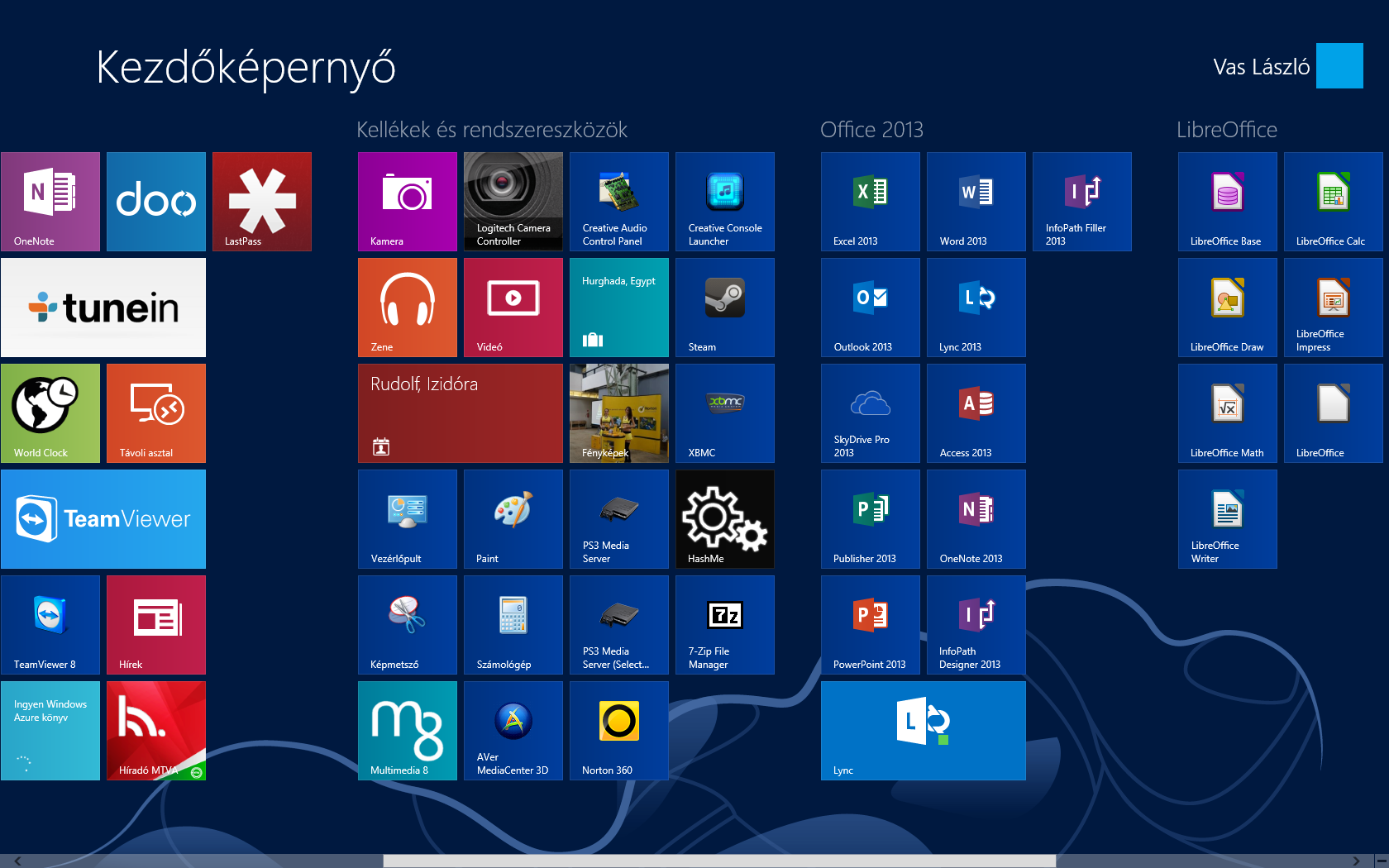This screenshot has height=868, width=1389.
Task: Open LibreOffice Draw tile
Action: coord(1228,308)
